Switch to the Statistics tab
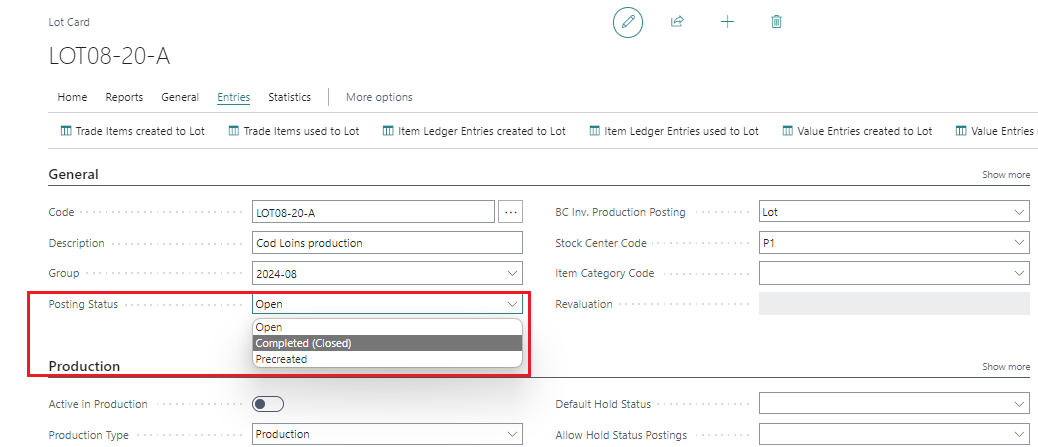 tap(289, 97)
